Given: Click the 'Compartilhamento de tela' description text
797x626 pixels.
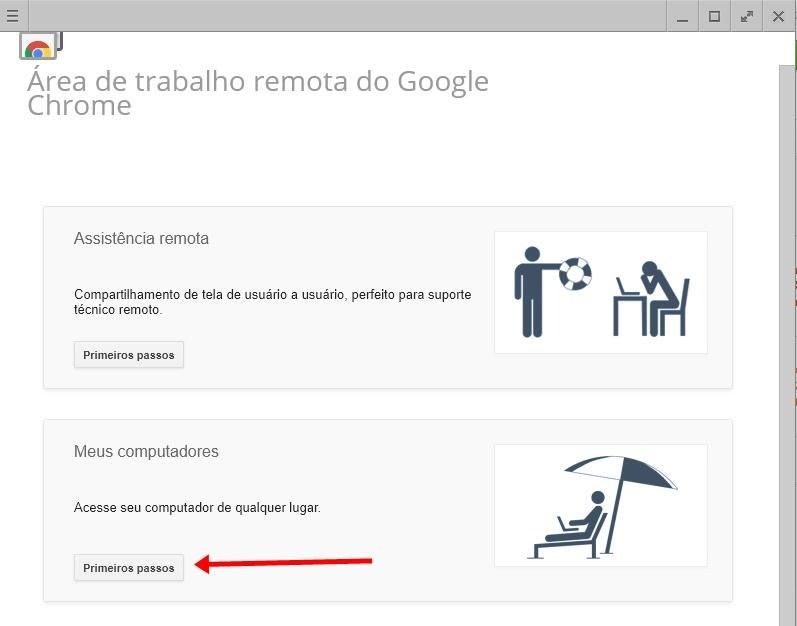Looking at the screenshot, I should pos(272,302).
